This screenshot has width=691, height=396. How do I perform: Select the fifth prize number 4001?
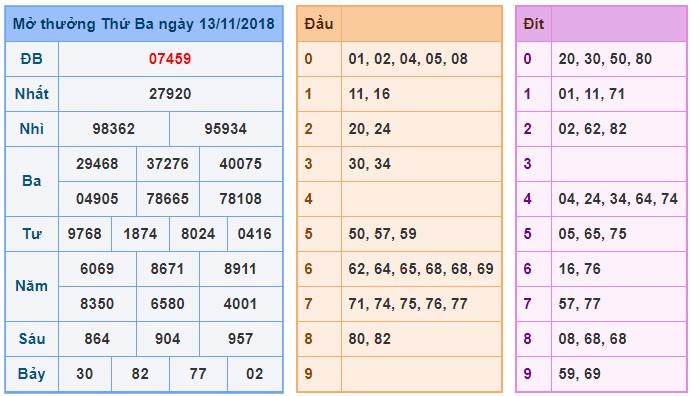pos(240,303)
